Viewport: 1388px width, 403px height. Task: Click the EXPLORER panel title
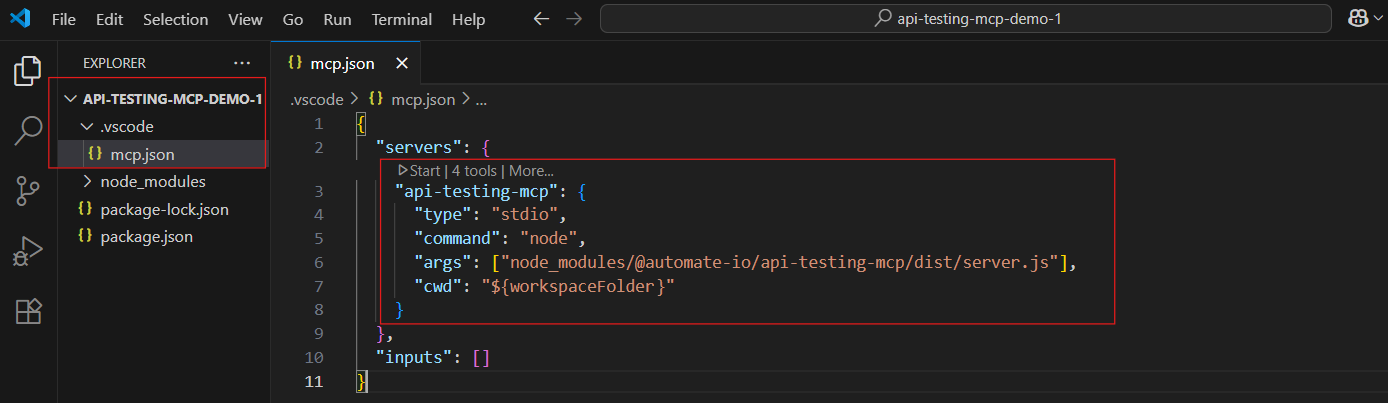[x=114, y=63]
